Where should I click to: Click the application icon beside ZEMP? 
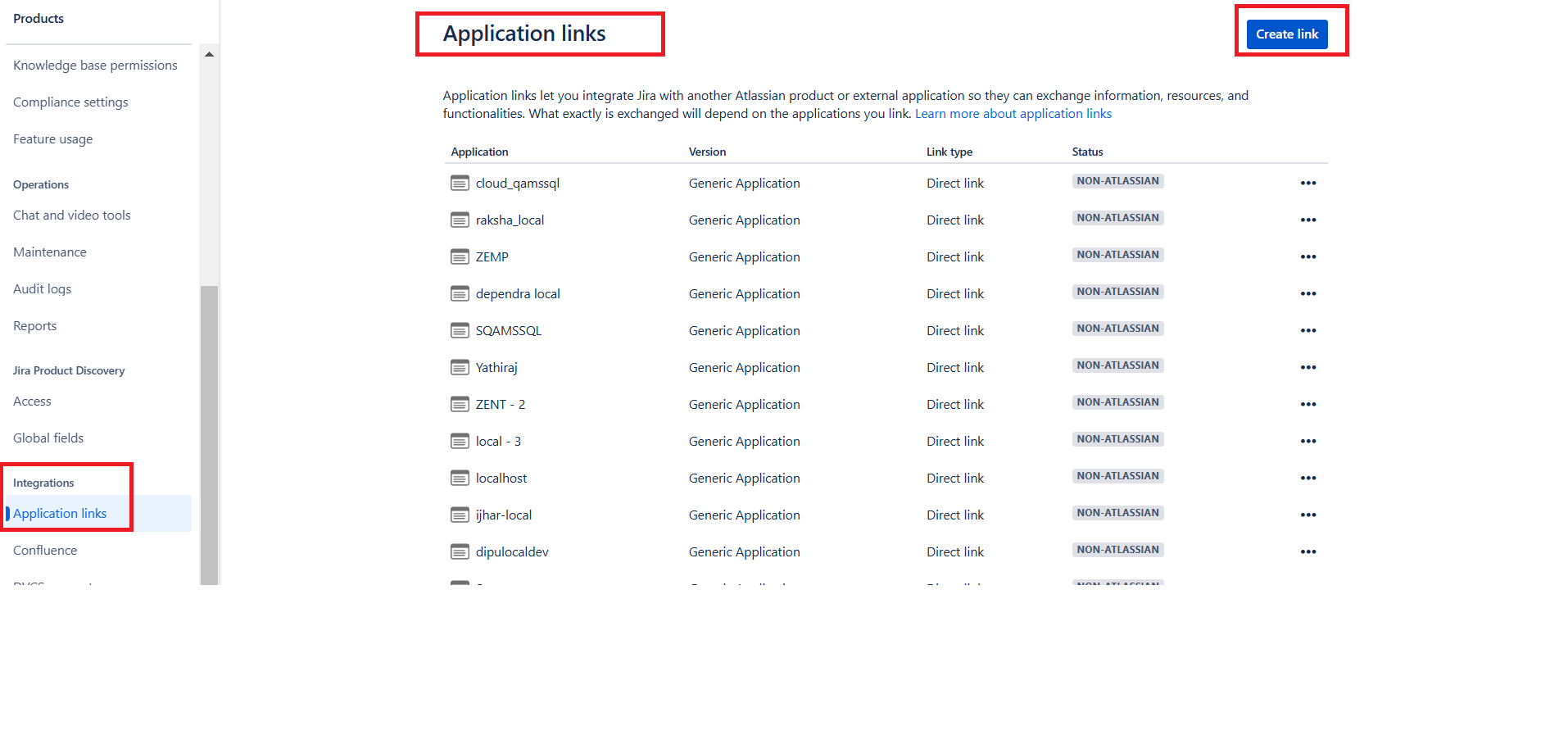point(460,256)
